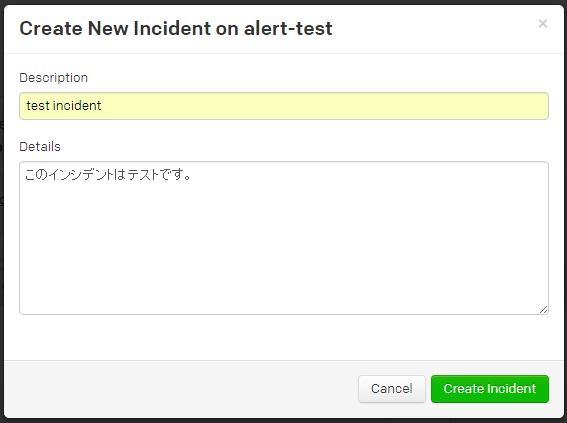Click the word "incident" in Description field
This screenshot has width=567, height=423.
pyautogui.click(x=77, y=106)
